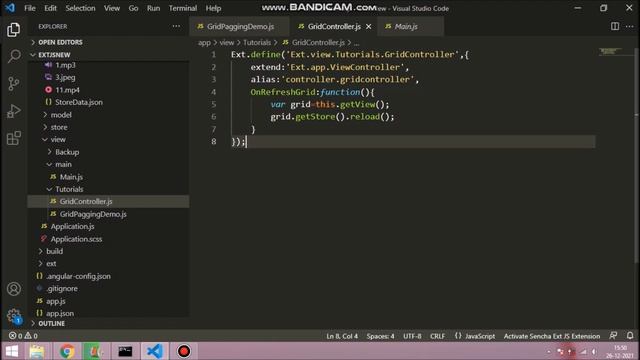Open the Run menu
The height and width of the screenshot is (360, 640).
click(x=153, y=8)
